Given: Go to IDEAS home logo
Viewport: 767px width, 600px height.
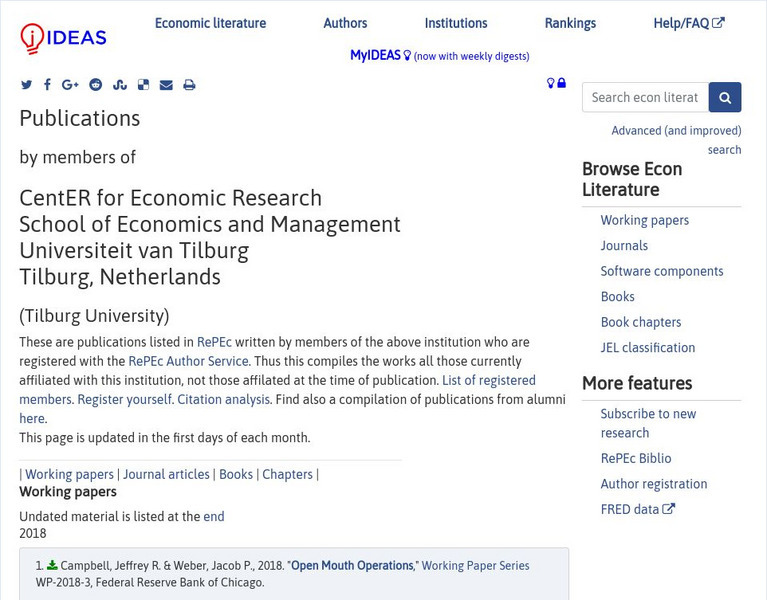Looking at the screenshot, I should coord(63,38).
